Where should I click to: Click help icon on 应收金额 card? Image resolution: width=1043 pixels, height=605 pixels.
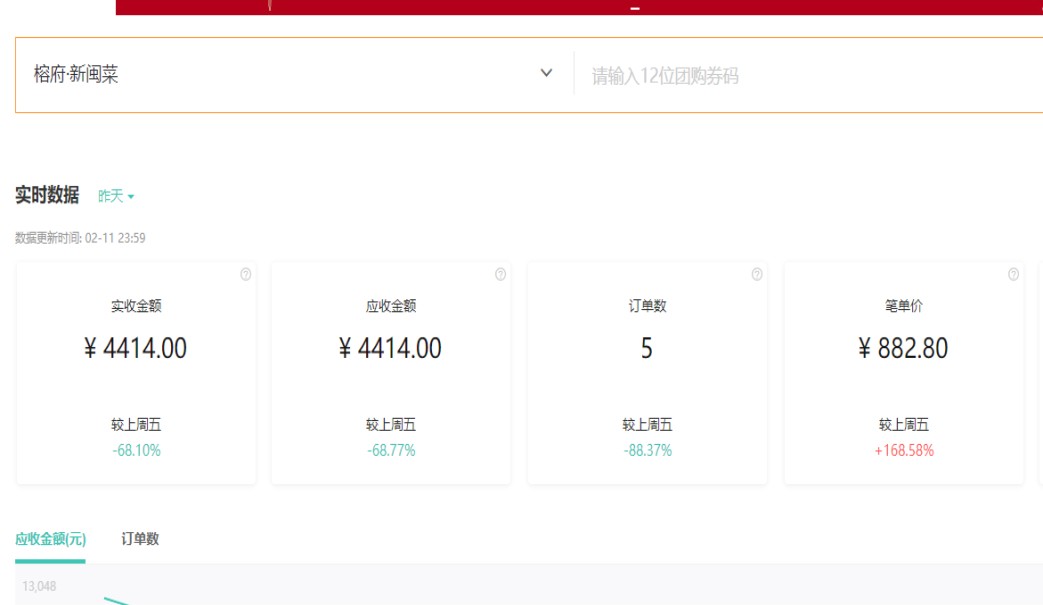(501, 275)
